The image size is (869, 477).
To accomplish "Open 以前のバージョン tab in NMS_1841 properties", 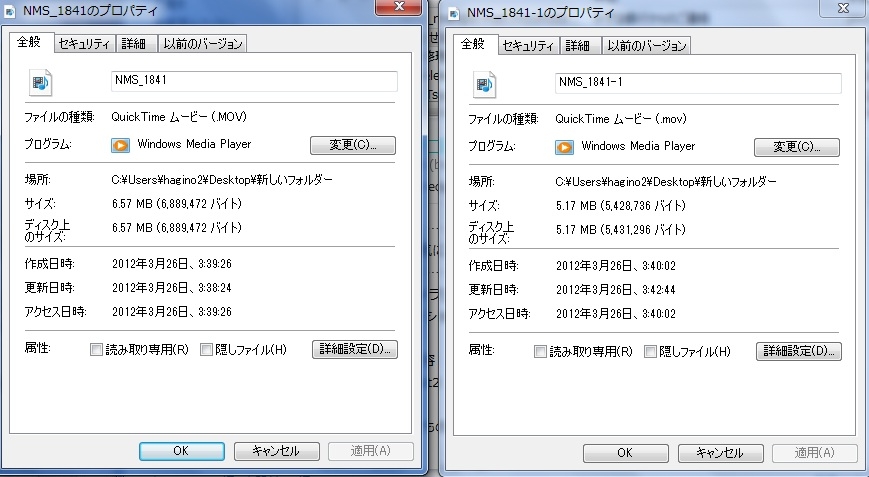I will (202, 44).
